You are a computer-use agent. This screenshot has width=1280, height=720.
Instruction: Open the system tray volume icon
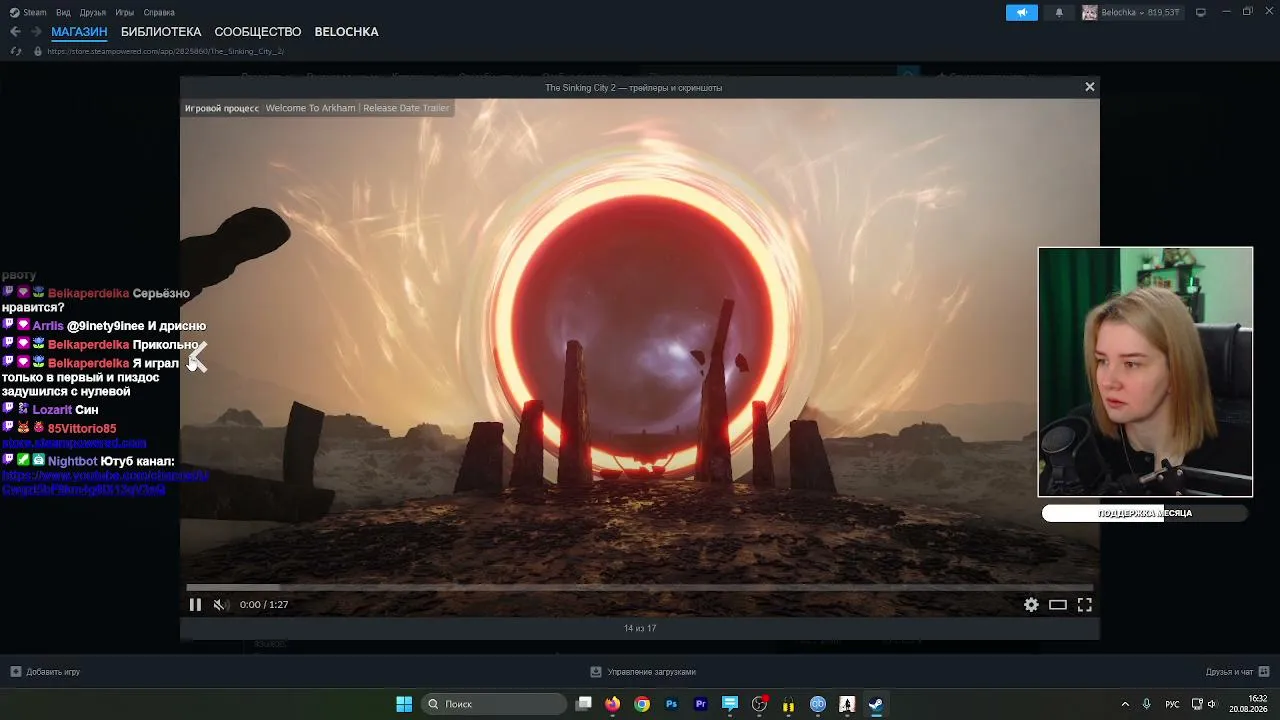point(1213,704)
